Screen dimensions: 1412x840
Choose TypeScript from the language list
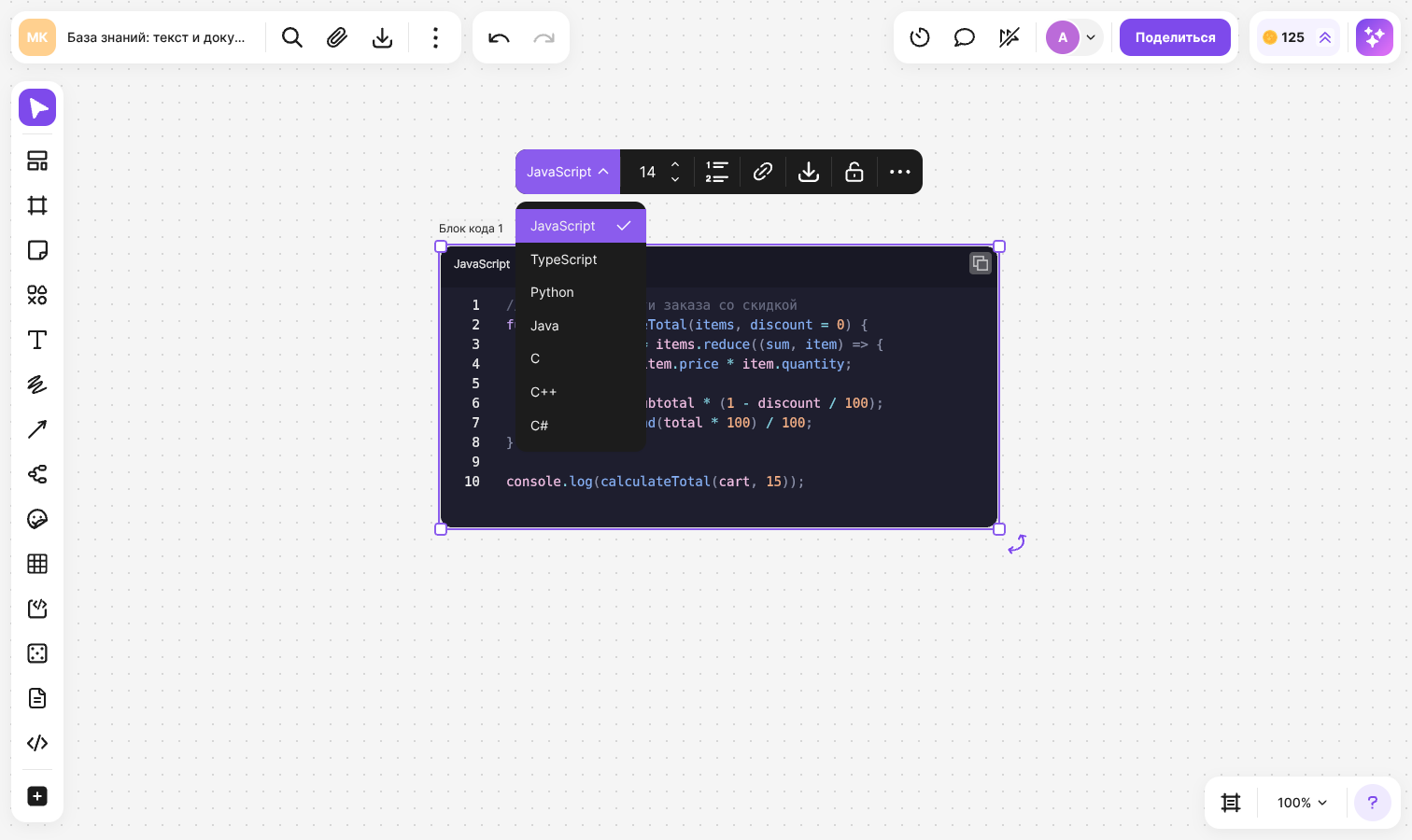click(x=581, y=259)
